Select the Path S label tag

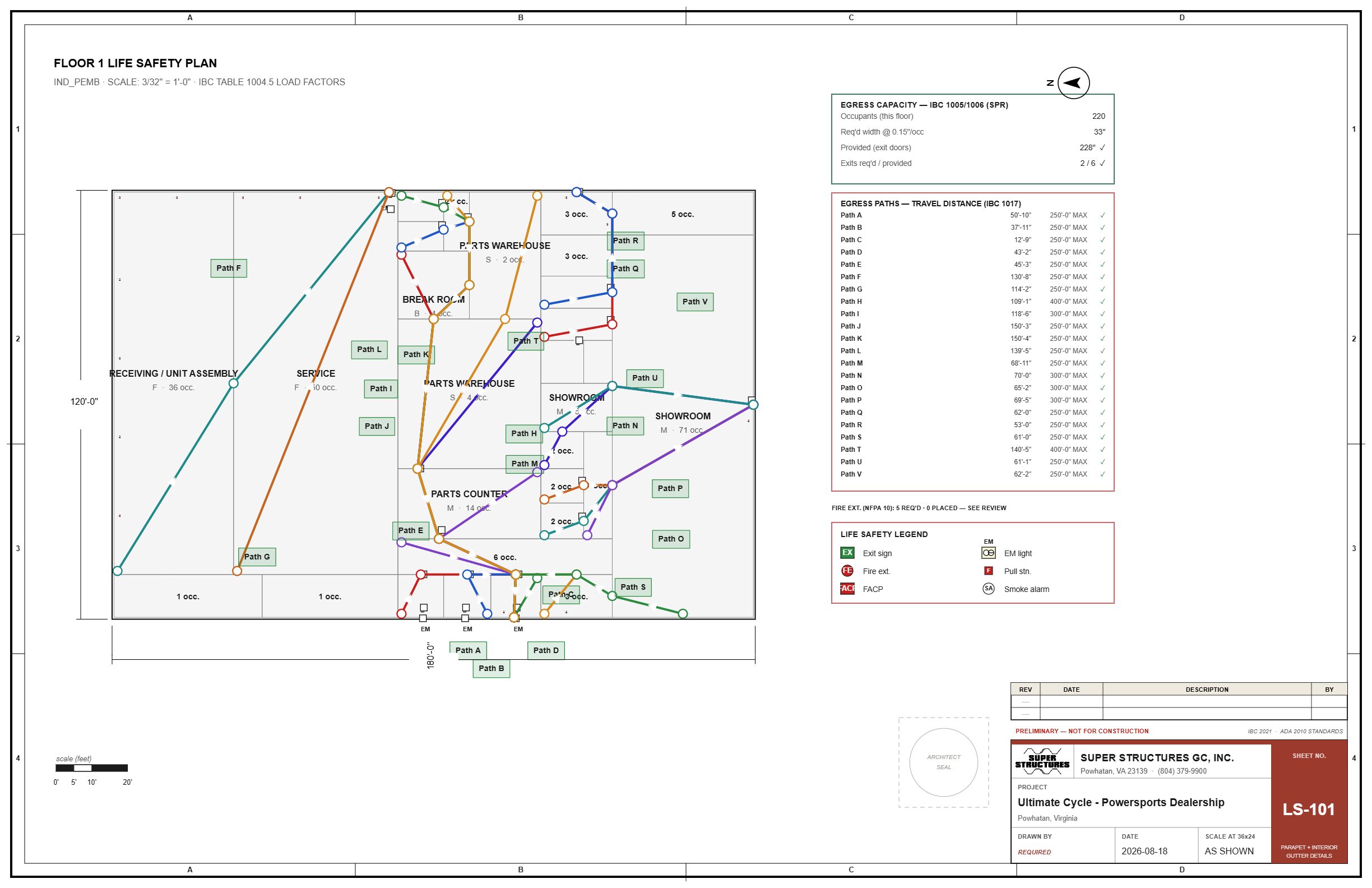pos(633,587)
